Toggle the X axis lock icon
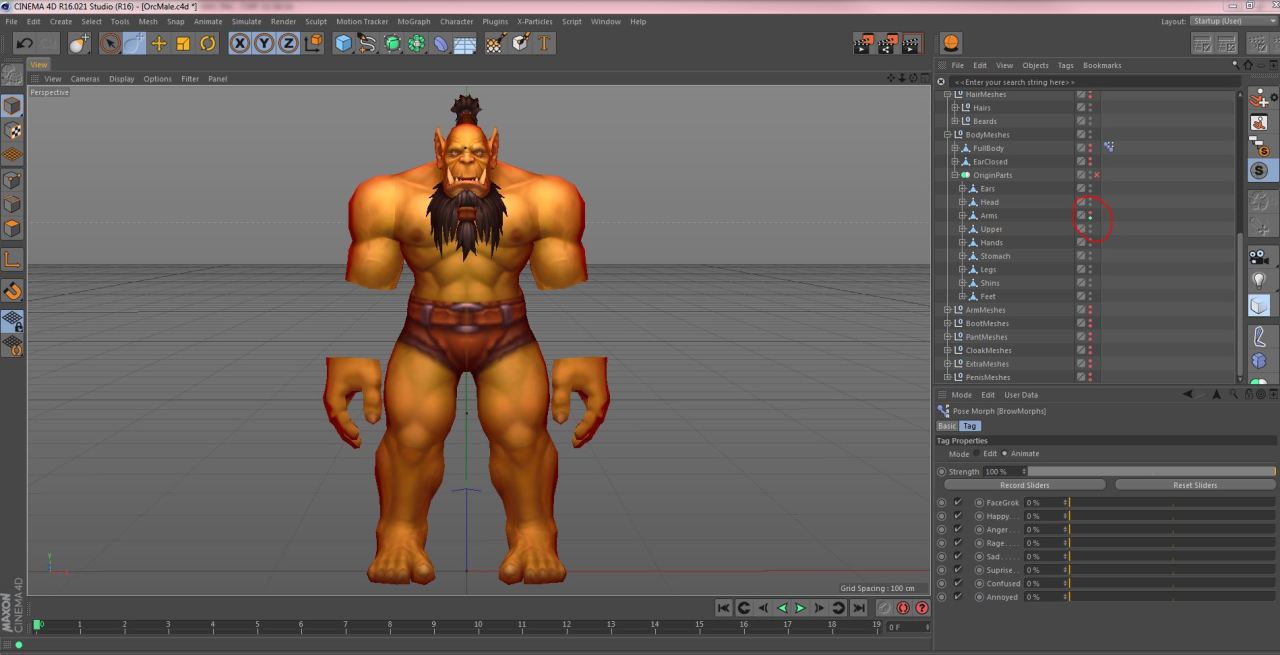 click(240, 43)
